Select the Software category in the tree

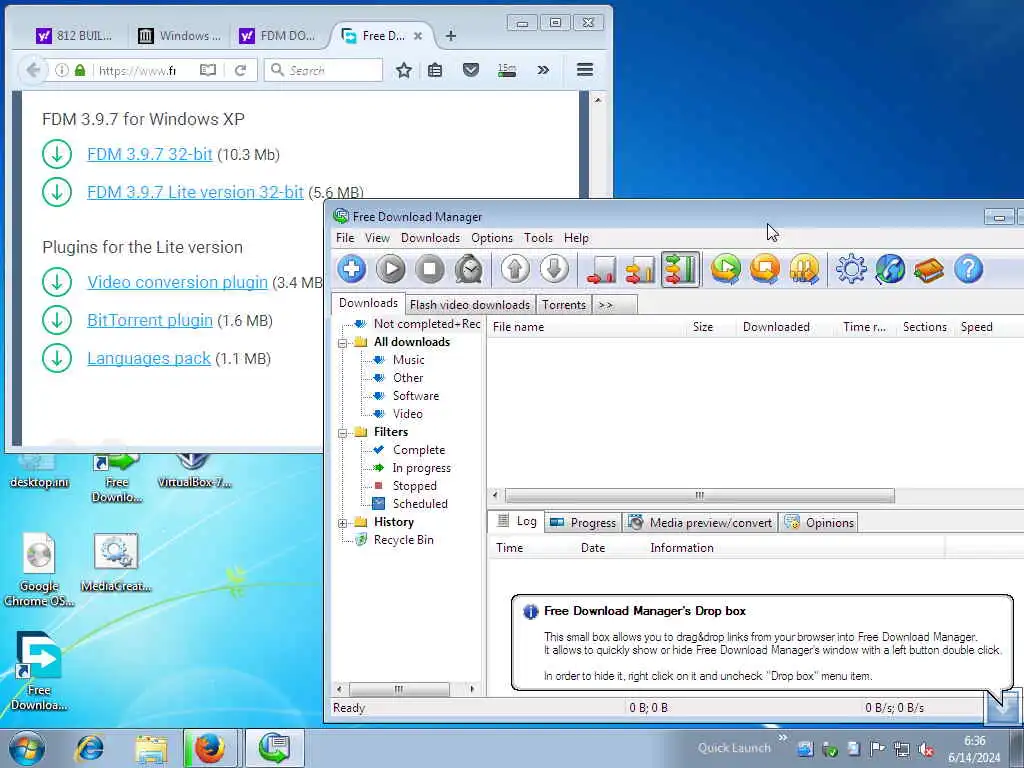coord(415,396)
